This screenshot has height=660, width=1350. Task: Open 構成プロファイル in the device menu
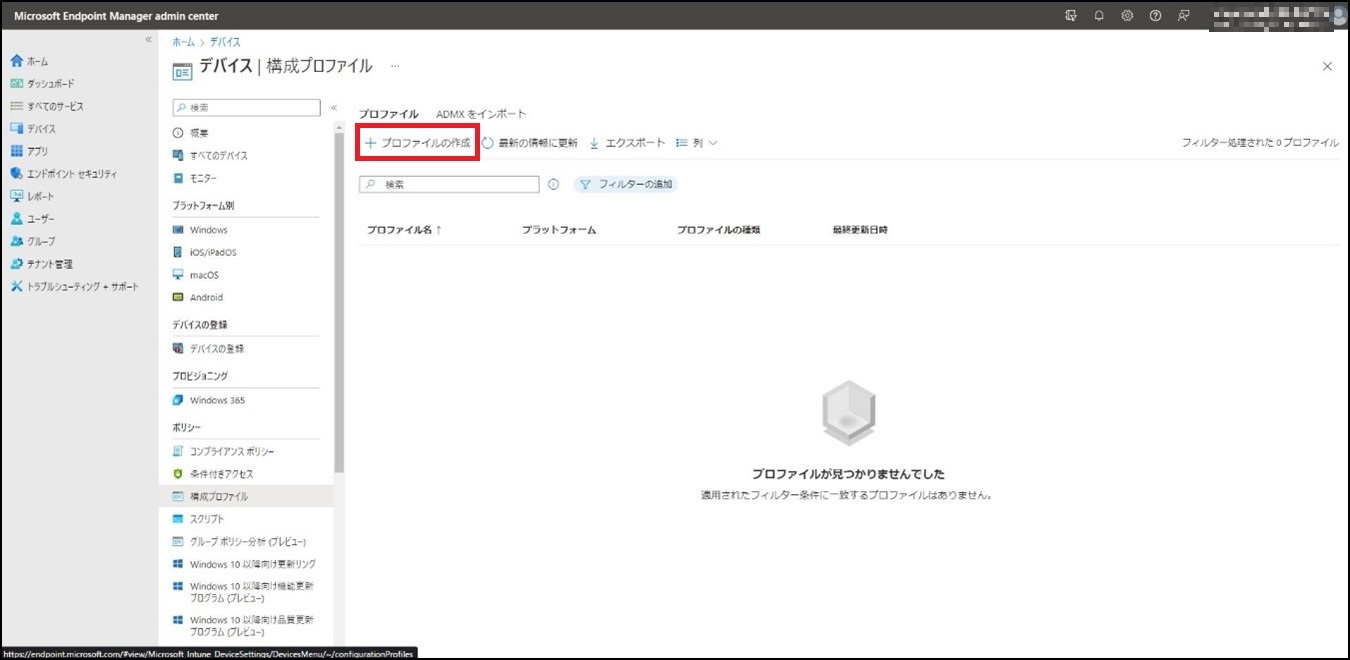246,496
